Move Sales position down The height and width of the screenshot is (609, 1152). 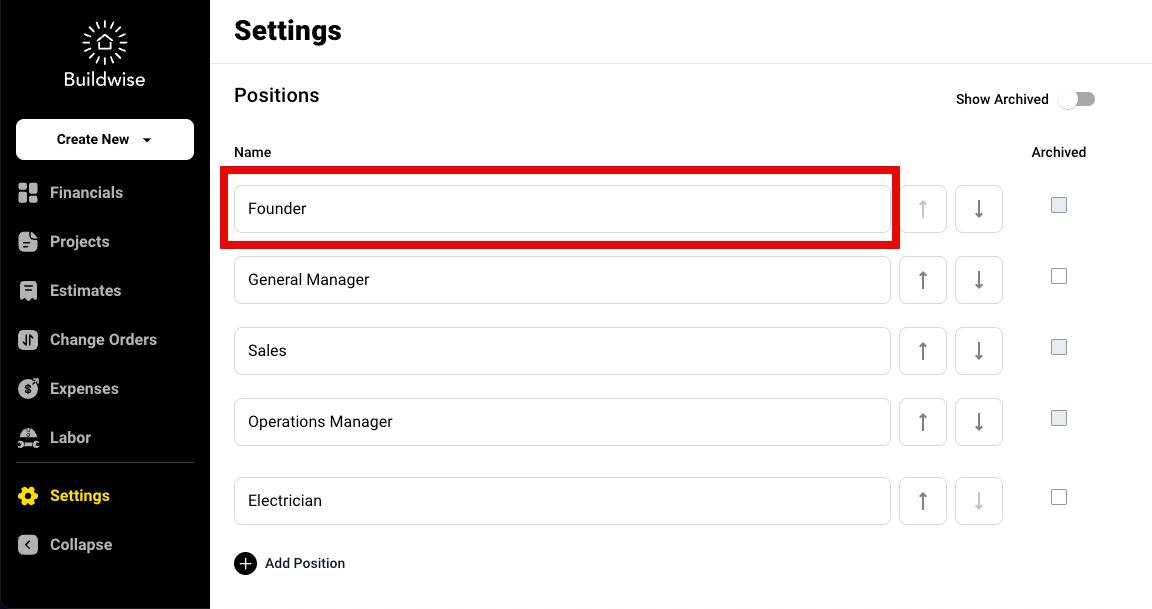(x=979, y=351)
